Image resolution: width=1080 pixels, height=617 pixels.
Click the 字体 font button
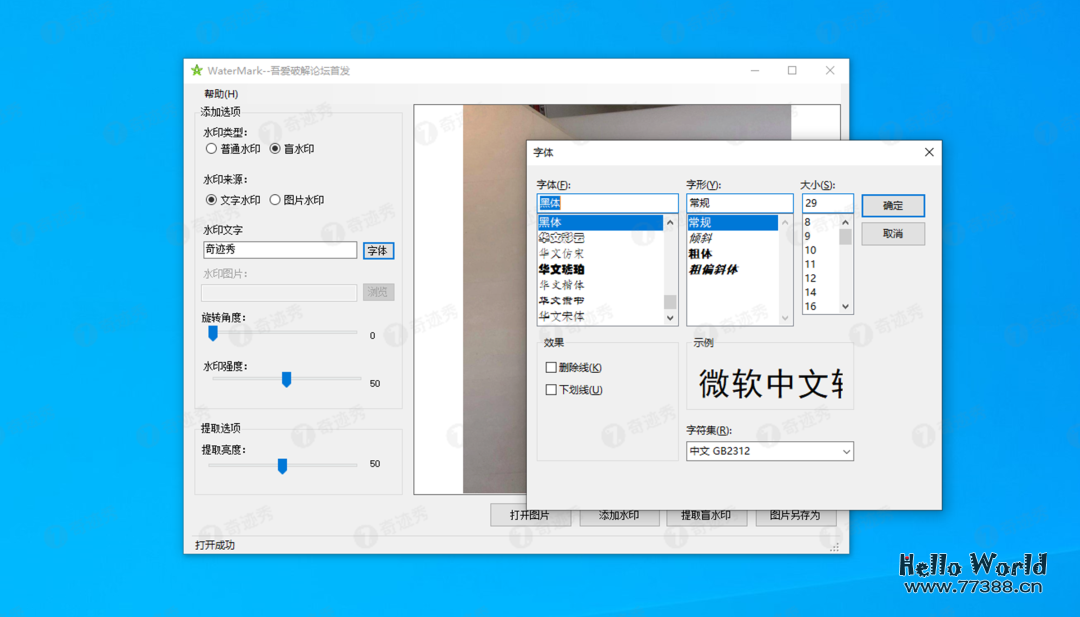click(378, 250)
